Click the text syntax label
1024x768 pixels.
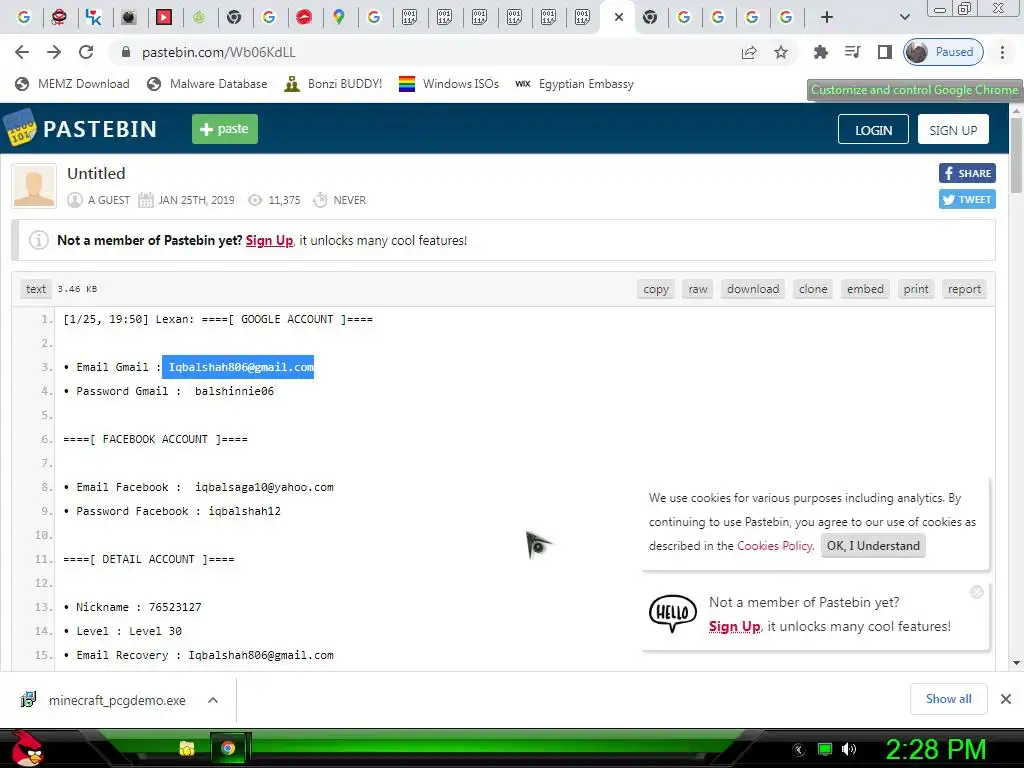36,289
